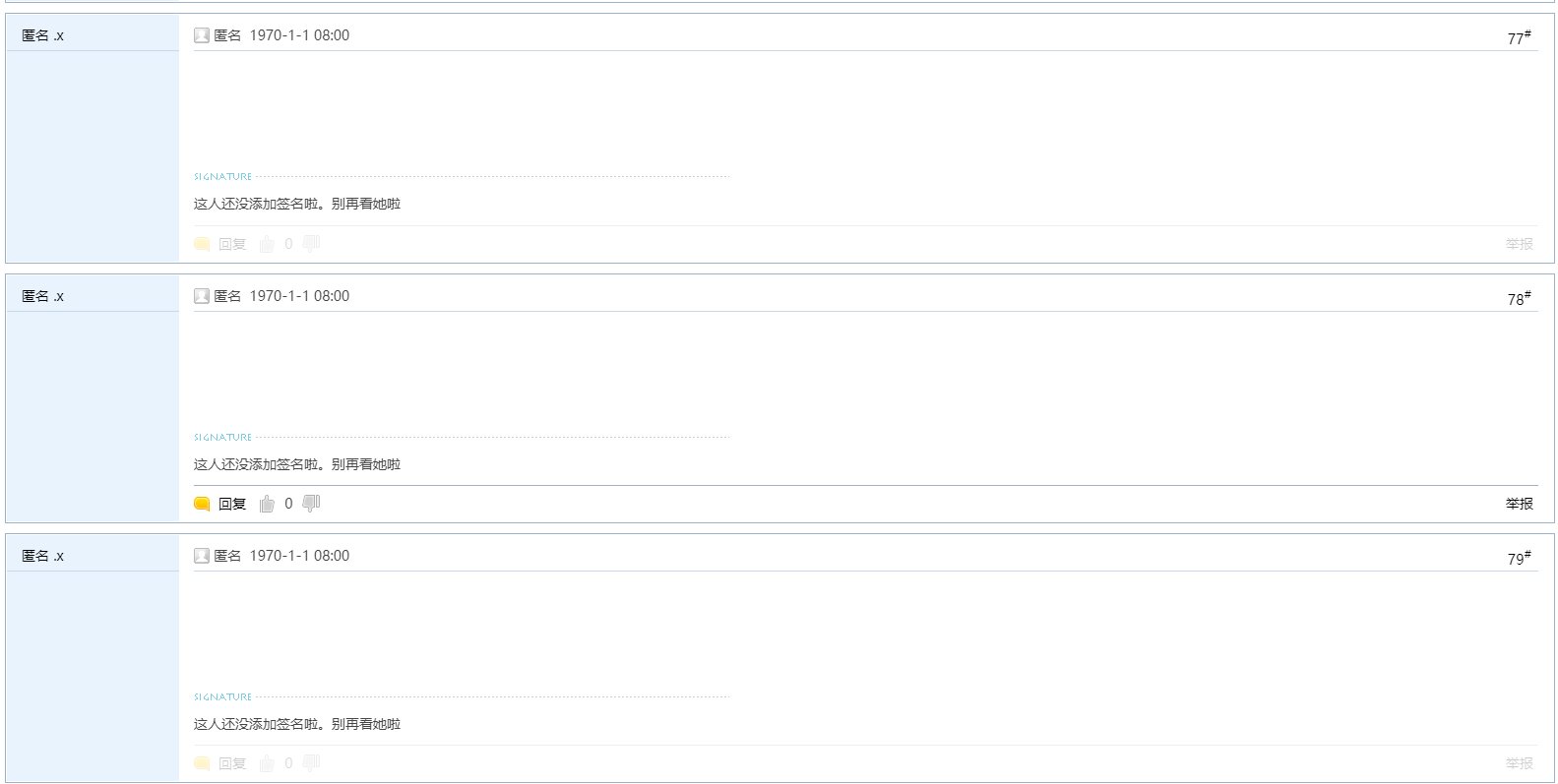
Task: Click the yellow reply bubble icon on post 78
Action: (x=202, y=504)
